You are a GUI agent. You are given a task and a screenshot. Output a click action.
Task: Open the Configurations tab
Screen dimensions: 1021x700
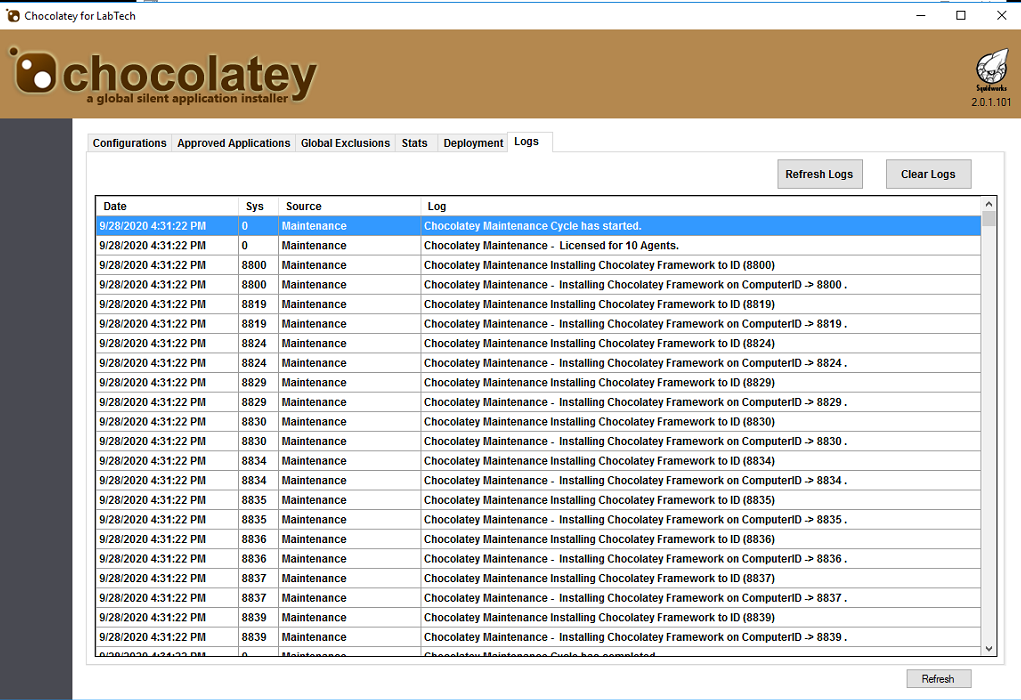pos(129,143)
